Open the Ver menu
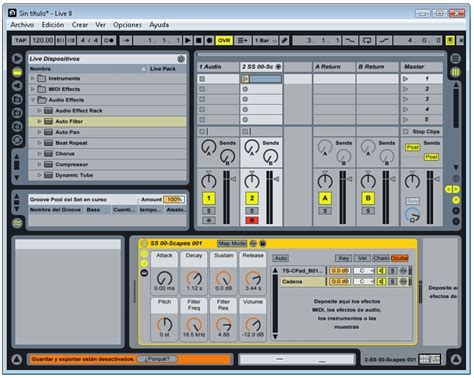This screenshot has height=378, width=474. (100, 25)
